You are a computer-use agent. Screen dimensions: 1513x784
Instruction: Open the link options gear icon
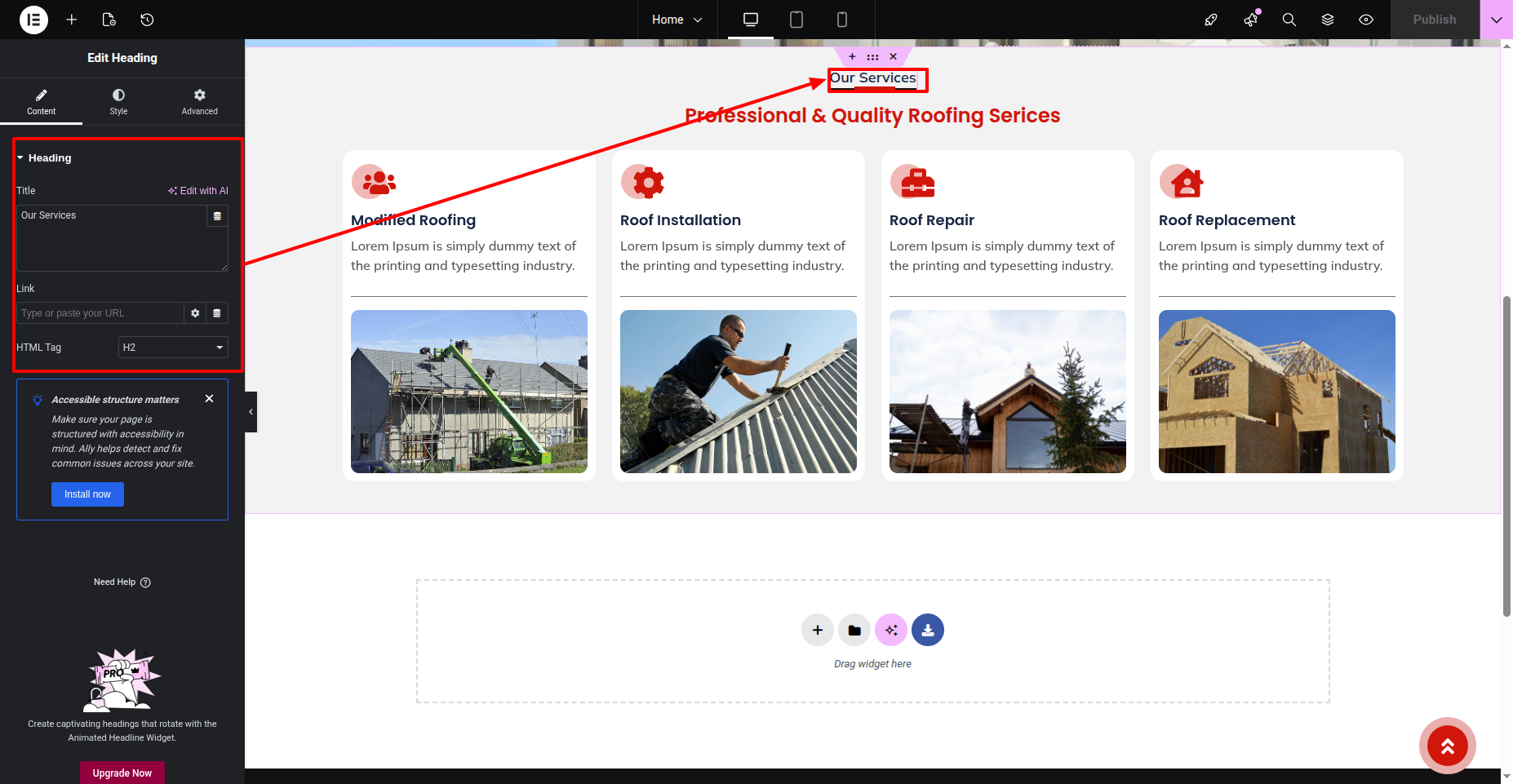pos(195,313)
